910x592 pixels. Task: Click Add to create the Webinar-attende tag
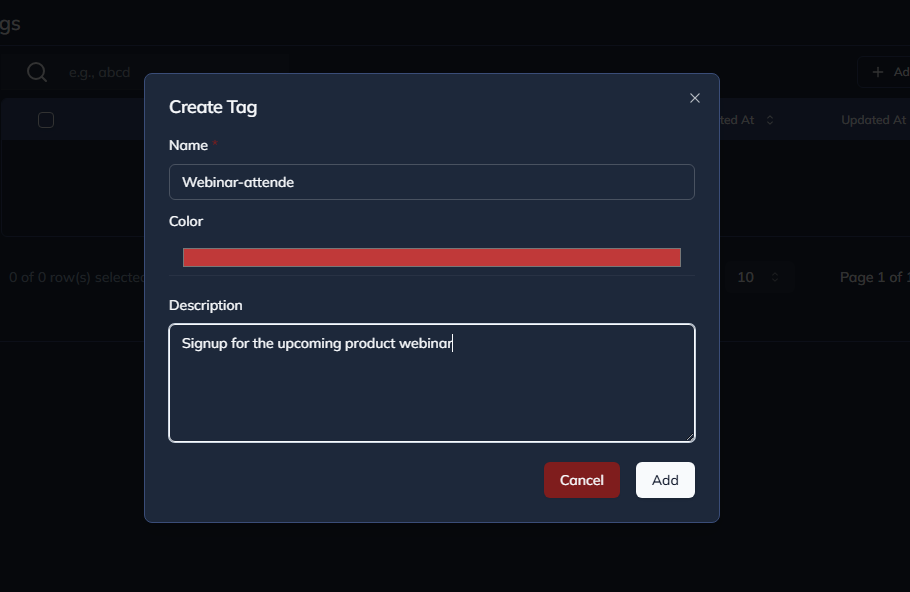pyautogui.click(x=665, y=480)
